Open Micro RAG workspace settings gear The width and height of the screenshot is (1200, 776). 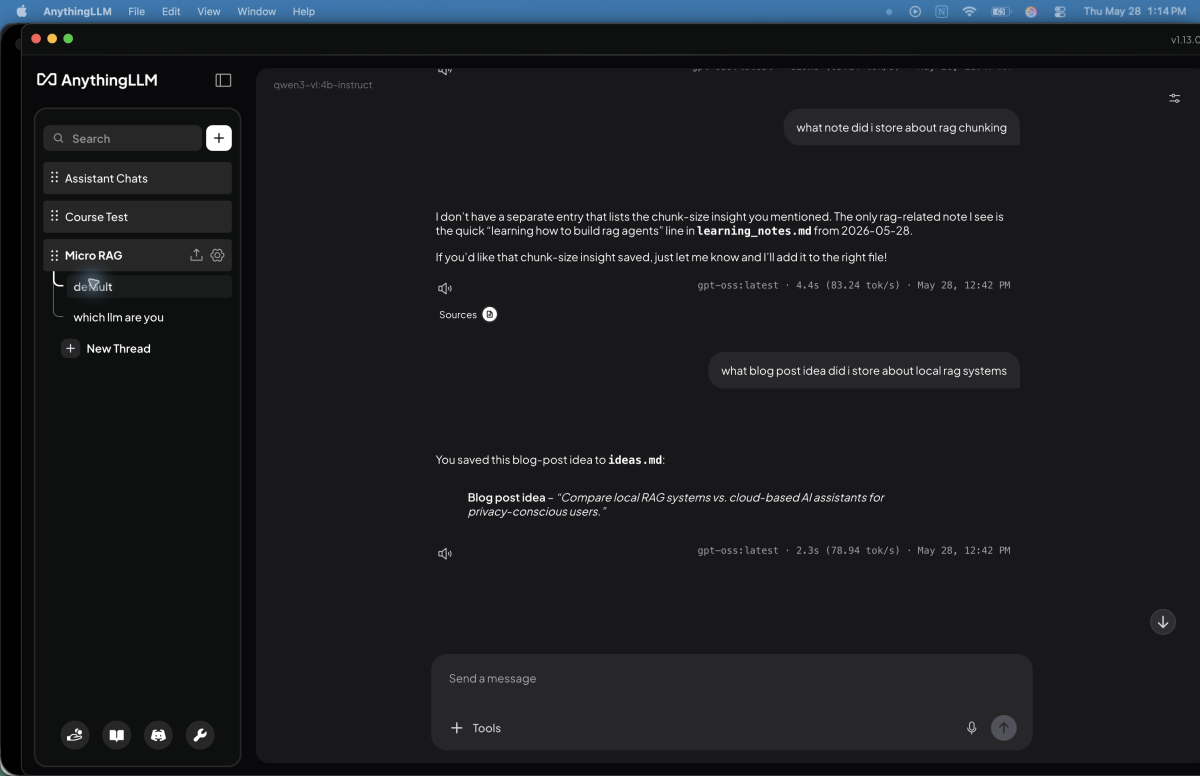click(x=217, y=255)
